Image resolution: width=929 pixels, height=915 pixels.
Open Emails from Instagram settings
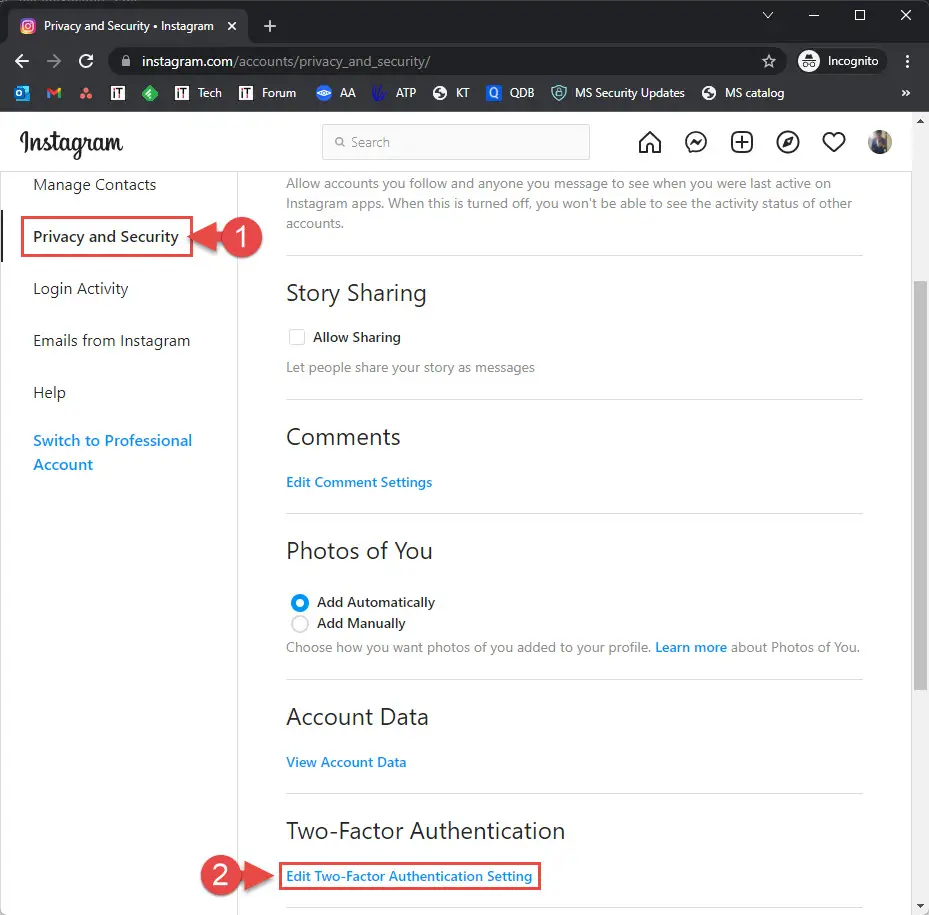[x=111, y=341]
